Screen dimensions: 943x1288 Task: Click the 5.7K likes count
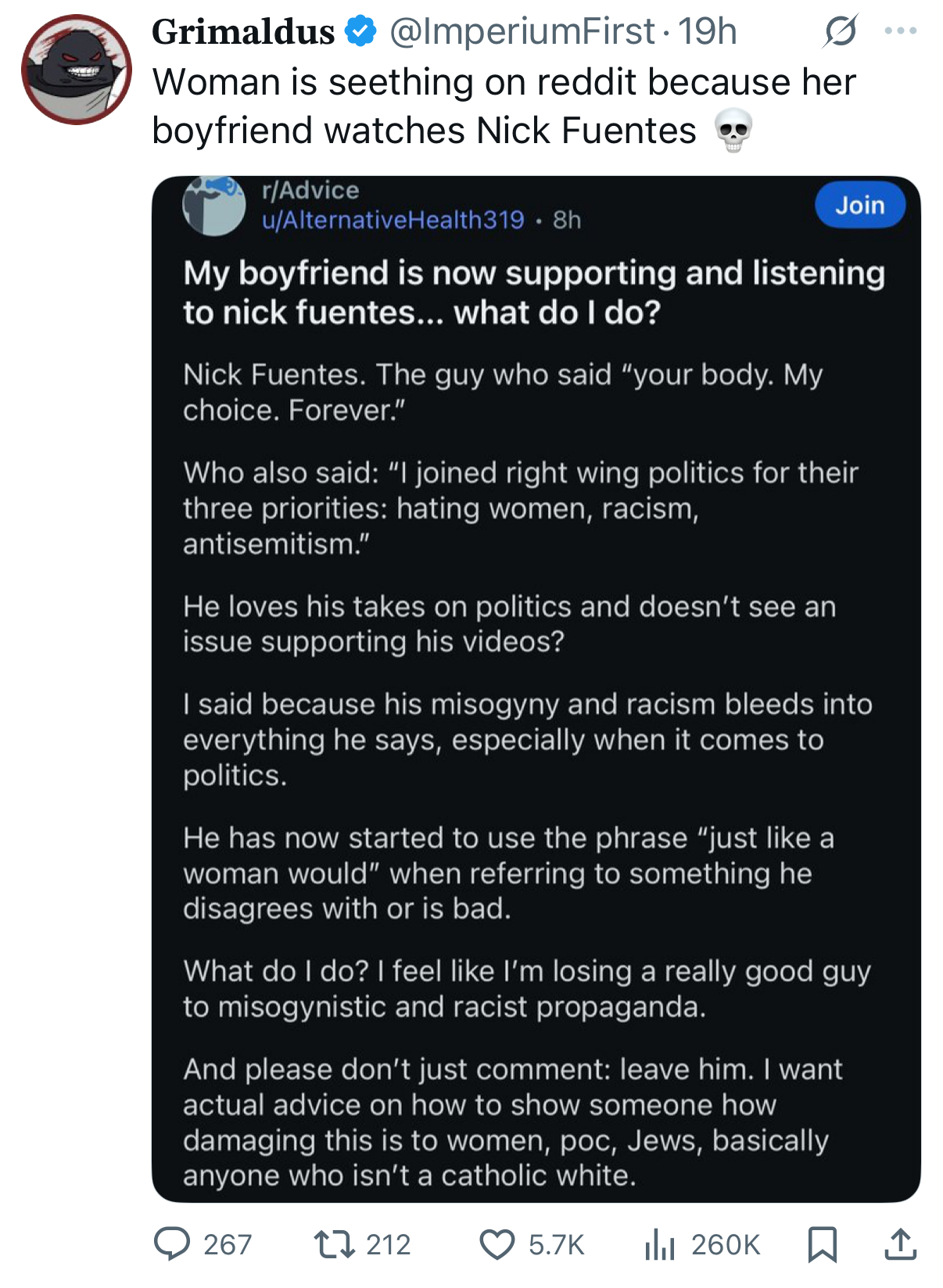coord(556,1244)
